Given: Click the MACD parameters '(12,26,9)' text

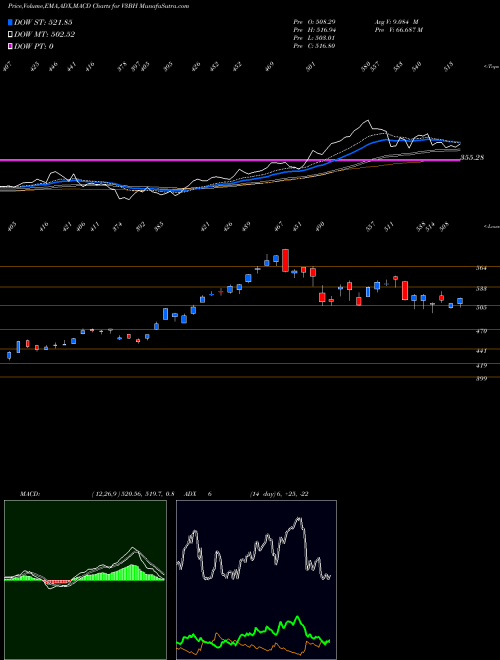Looking at the screenshot, I should click(x=105, y=494).
